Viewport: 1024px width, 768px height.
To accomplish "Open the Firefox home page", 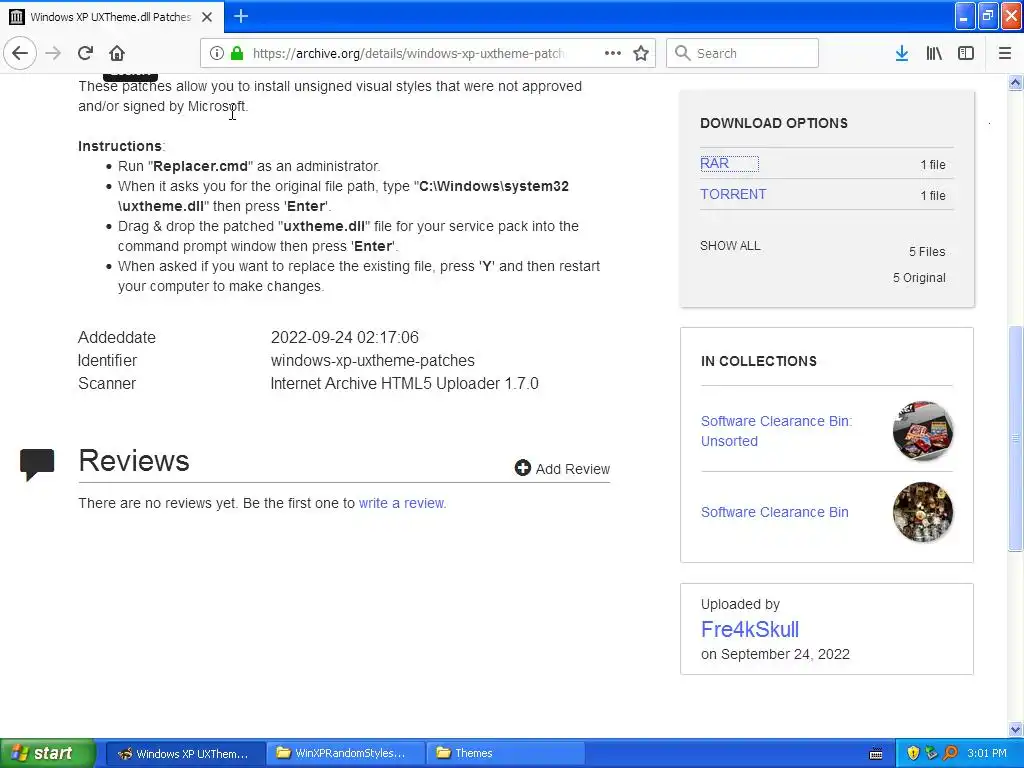I will coord(117,53).
